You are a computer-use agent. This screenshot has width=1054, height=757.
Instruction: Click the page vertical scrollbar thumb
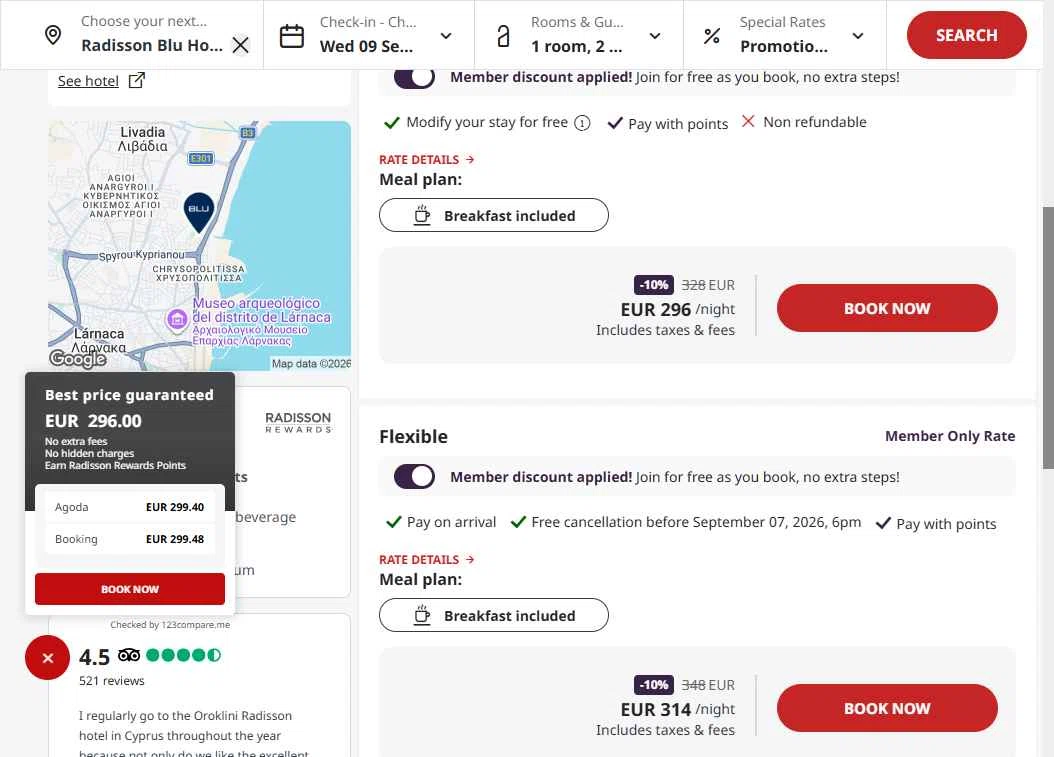pos(1048,337)
